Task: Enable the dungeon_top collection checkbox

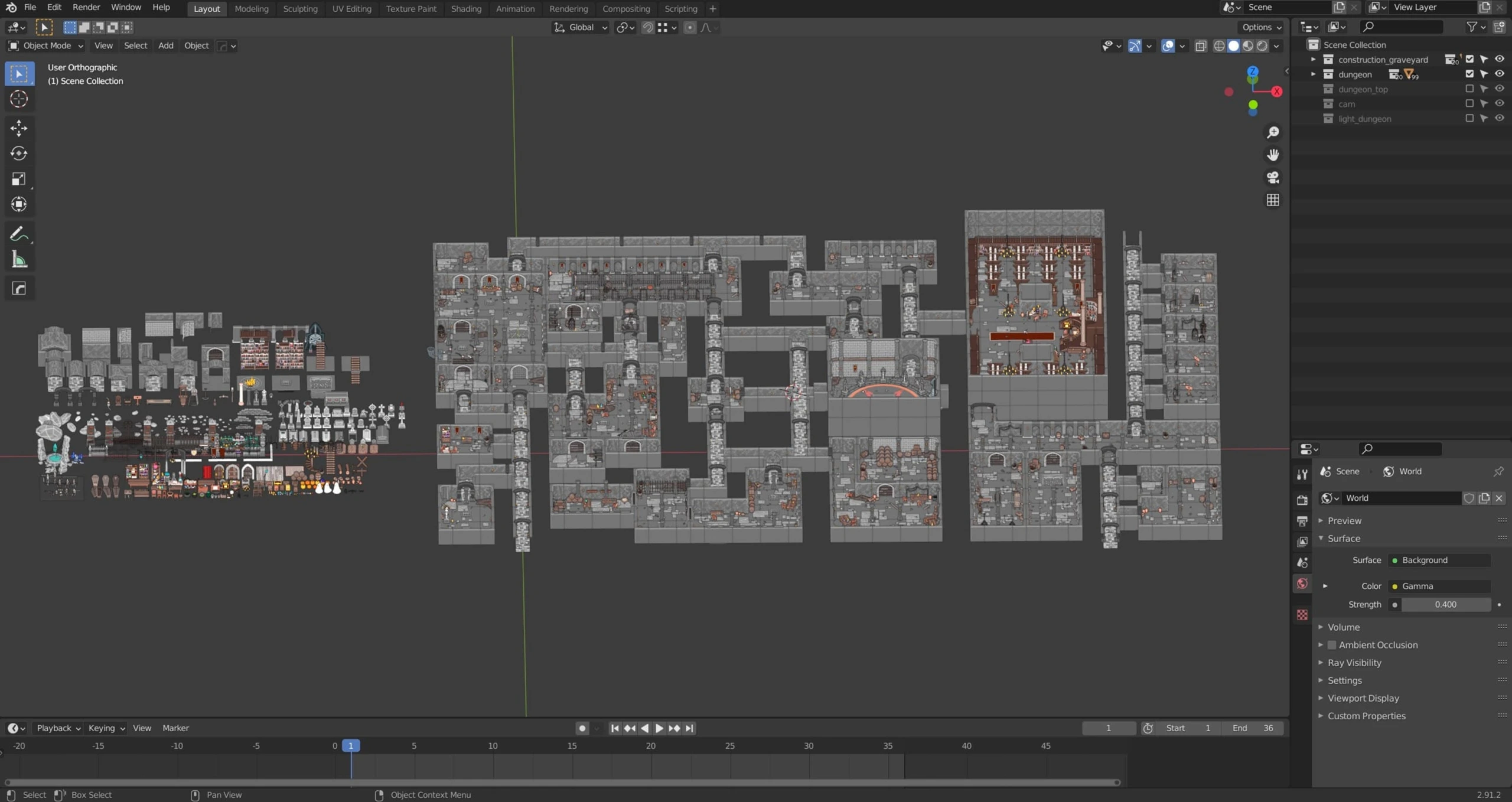Action: [1469, 89]
